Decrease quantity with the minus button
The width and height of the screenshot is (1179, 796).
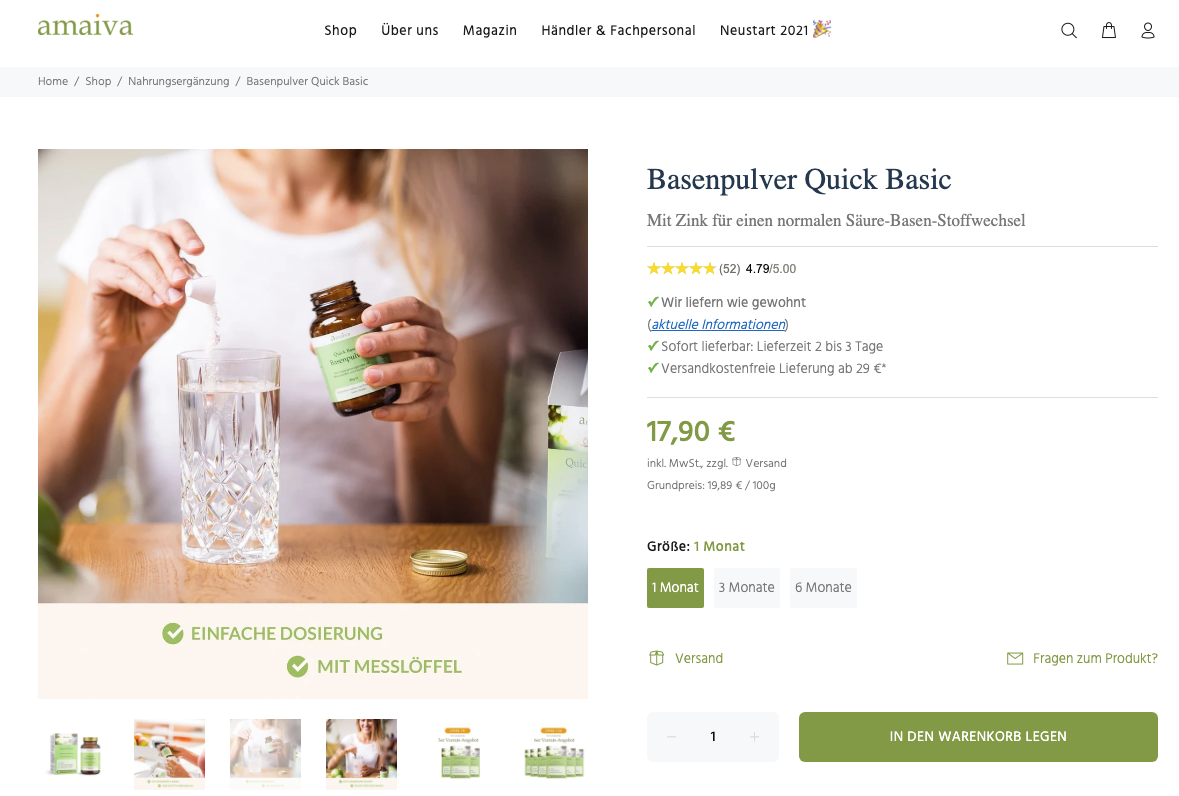pos(671,737)
